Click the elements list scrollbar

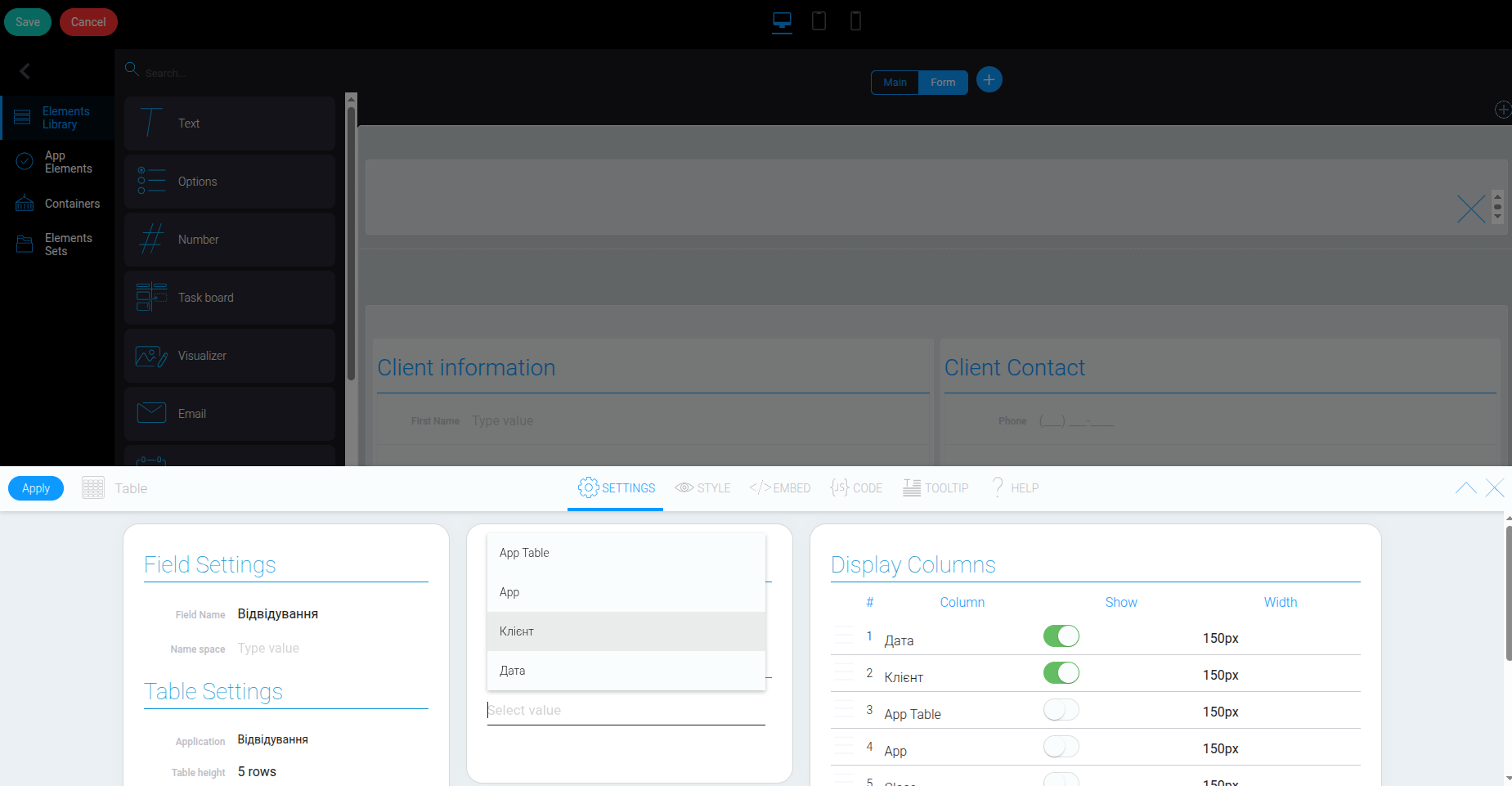(351, 244)
